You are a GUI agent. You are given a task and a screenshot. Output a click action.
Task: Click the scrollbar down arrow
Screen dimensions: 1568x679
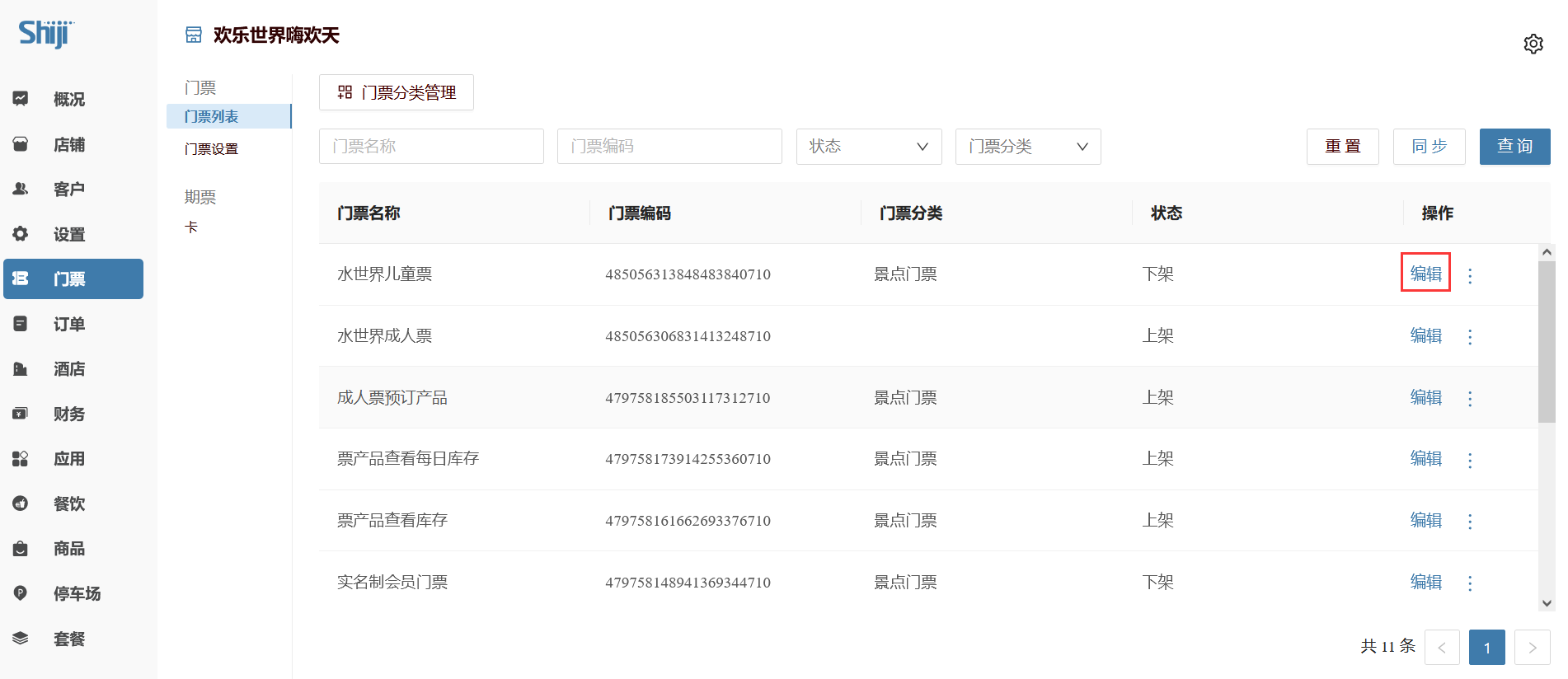point(1547,603)
